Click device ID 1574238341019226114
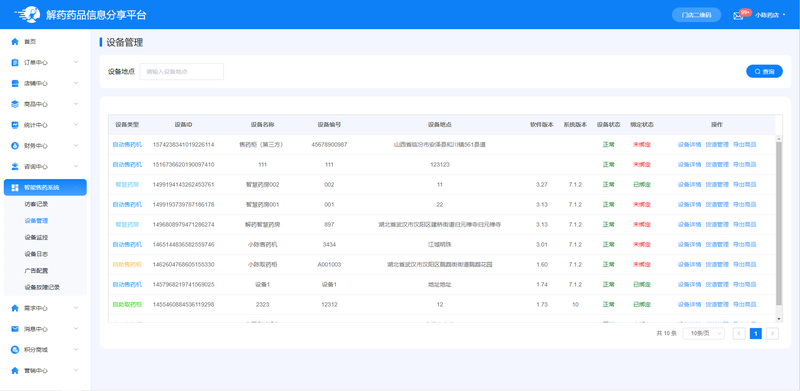Image resolution: width=800 pixels, height=391 pixels. (184, 144)
